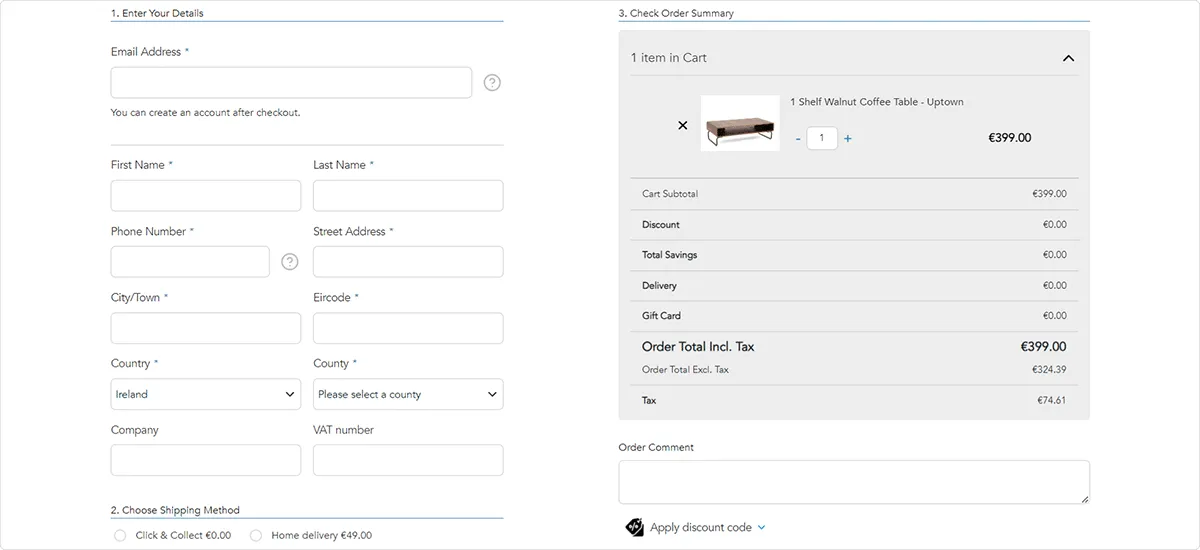Click the discount tag icon
The width and height of the screenshot is (1200, 550).
coord(634,527)
